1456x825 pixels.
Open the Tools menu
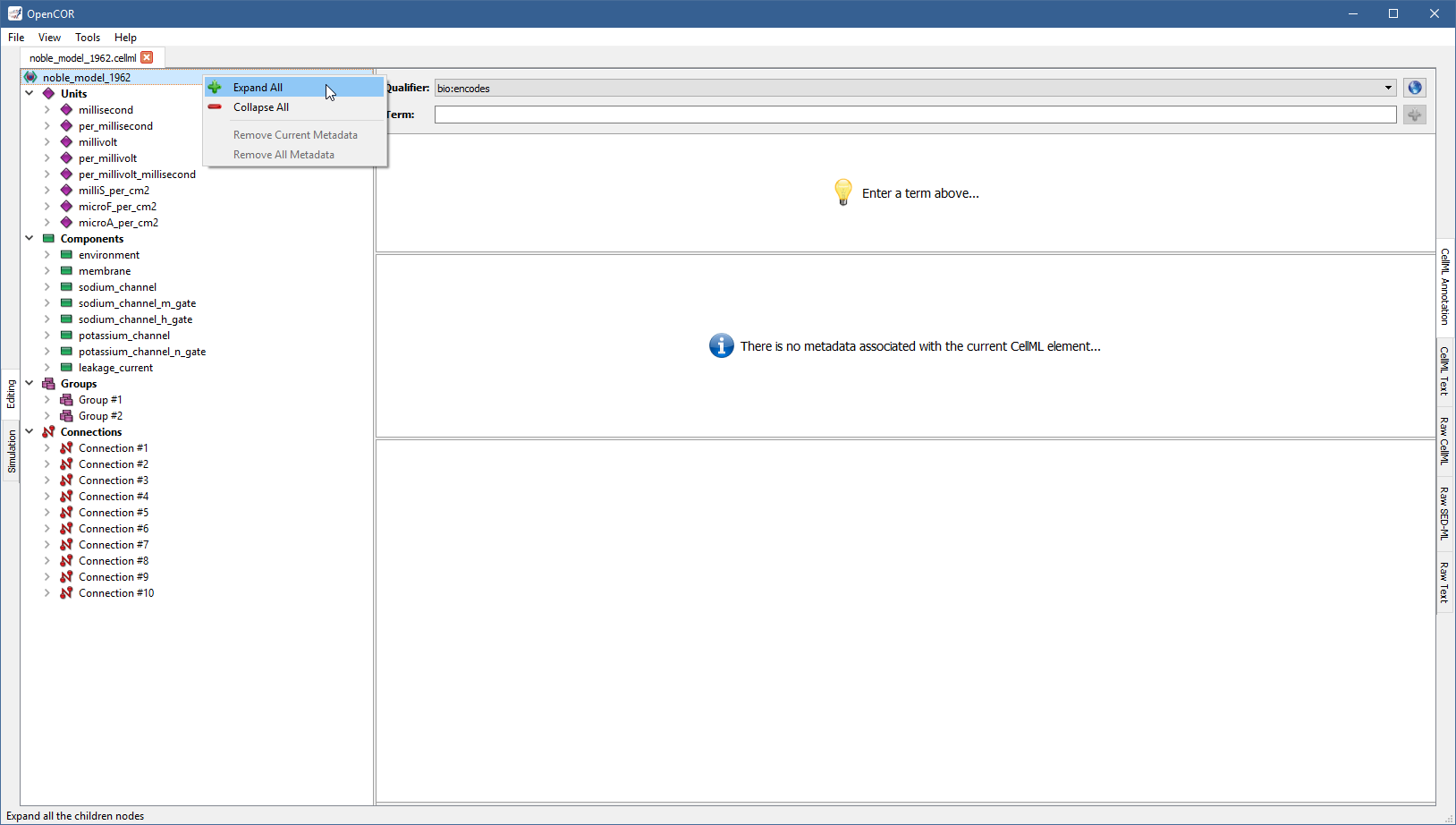pyautogui.click(x=87, y=38)
